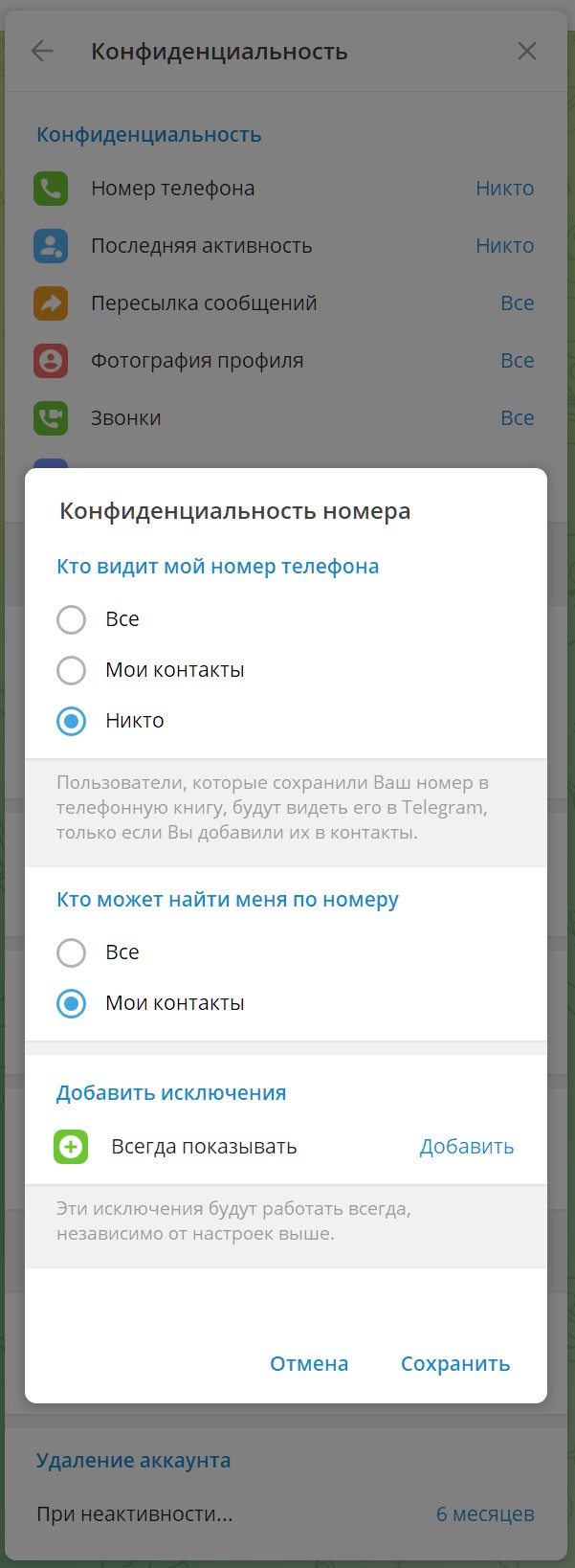Select Все under Кто видит мой номер
This screenshot has height=1568, width=575.
pos(71,619)
